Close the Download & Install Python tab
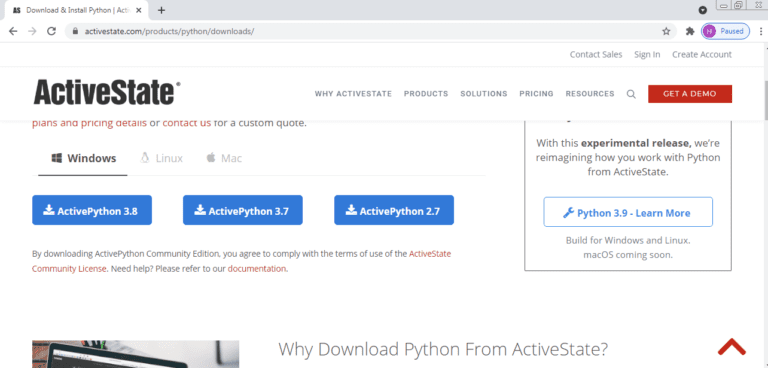Screen dimensions: 768x368 [139, 10]
